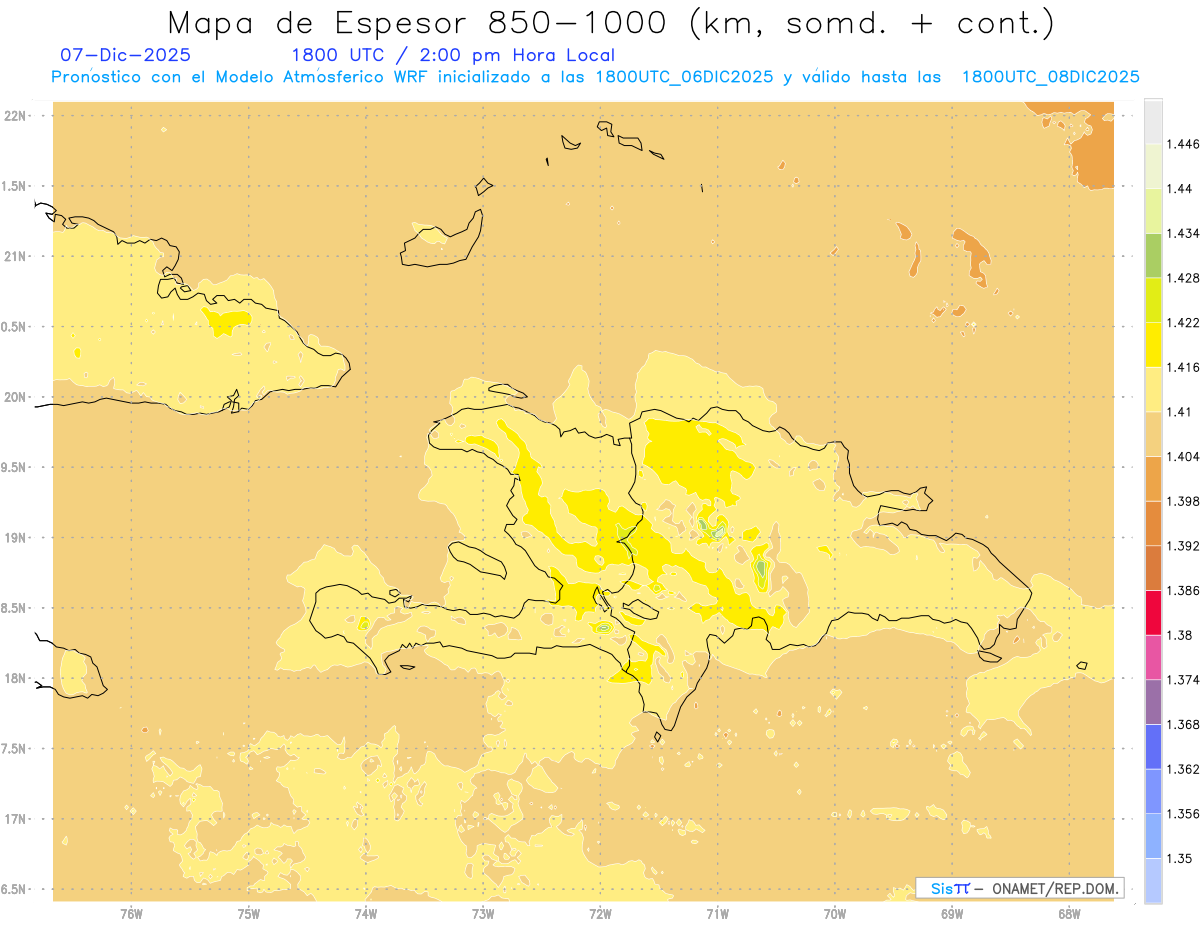Click the colorbar value 1.422

[x=1183, y=322]
